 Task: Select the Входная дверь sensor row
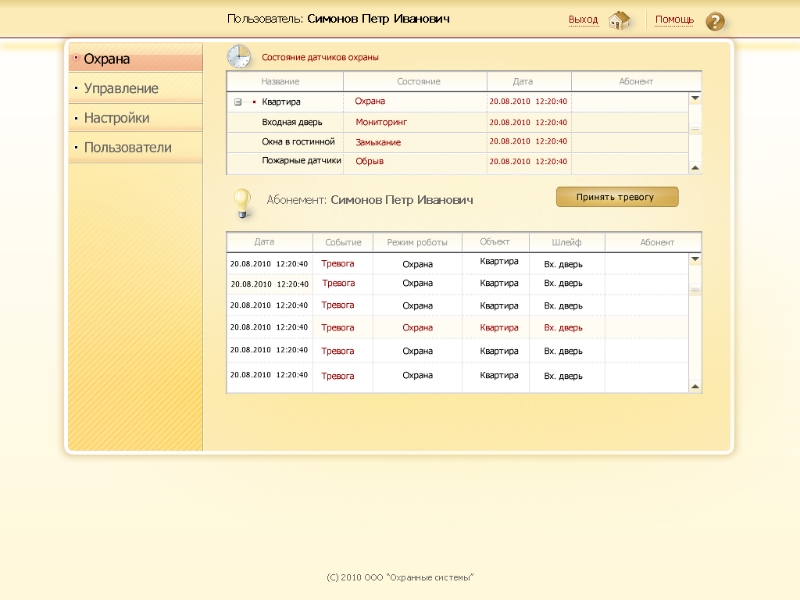click(x=458, y=122)
